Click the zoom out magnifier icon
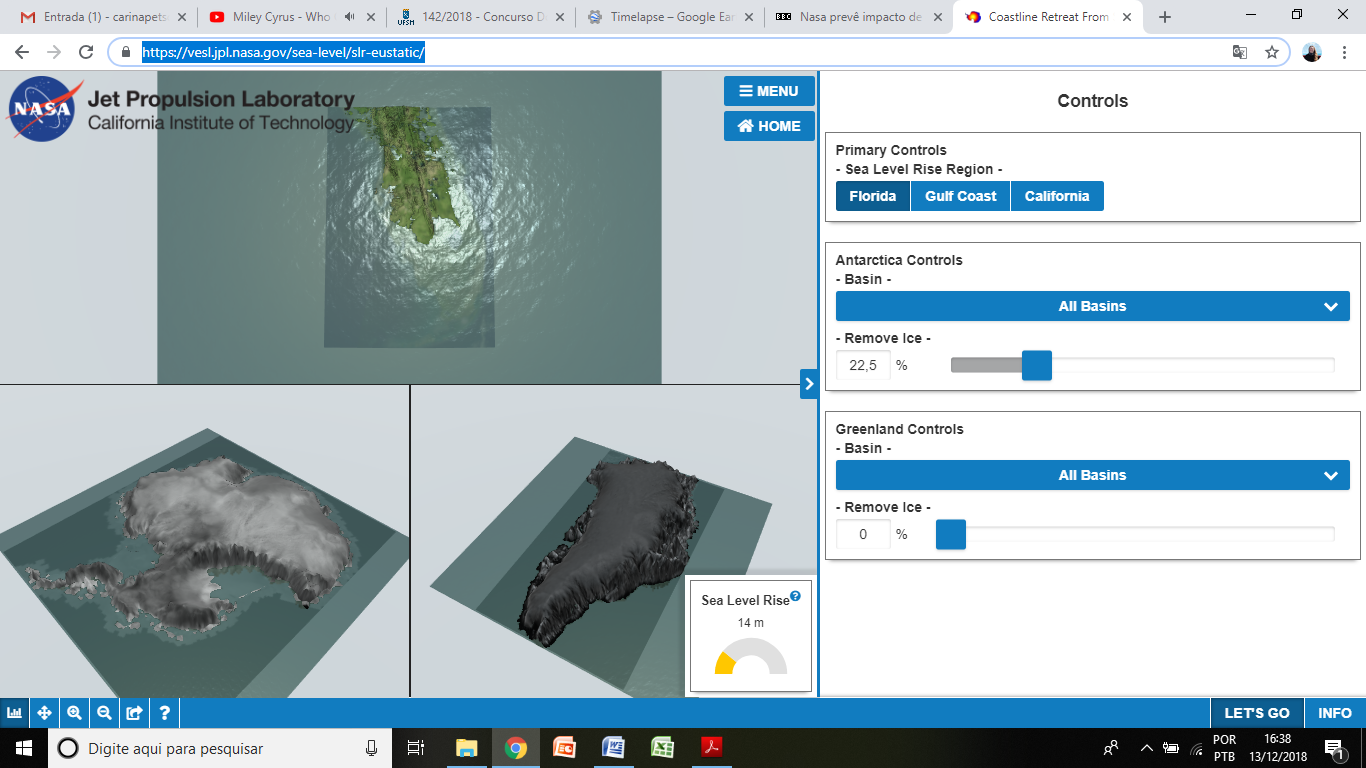1366x768 pixels. pyautogui.click(x=104, y=713)
